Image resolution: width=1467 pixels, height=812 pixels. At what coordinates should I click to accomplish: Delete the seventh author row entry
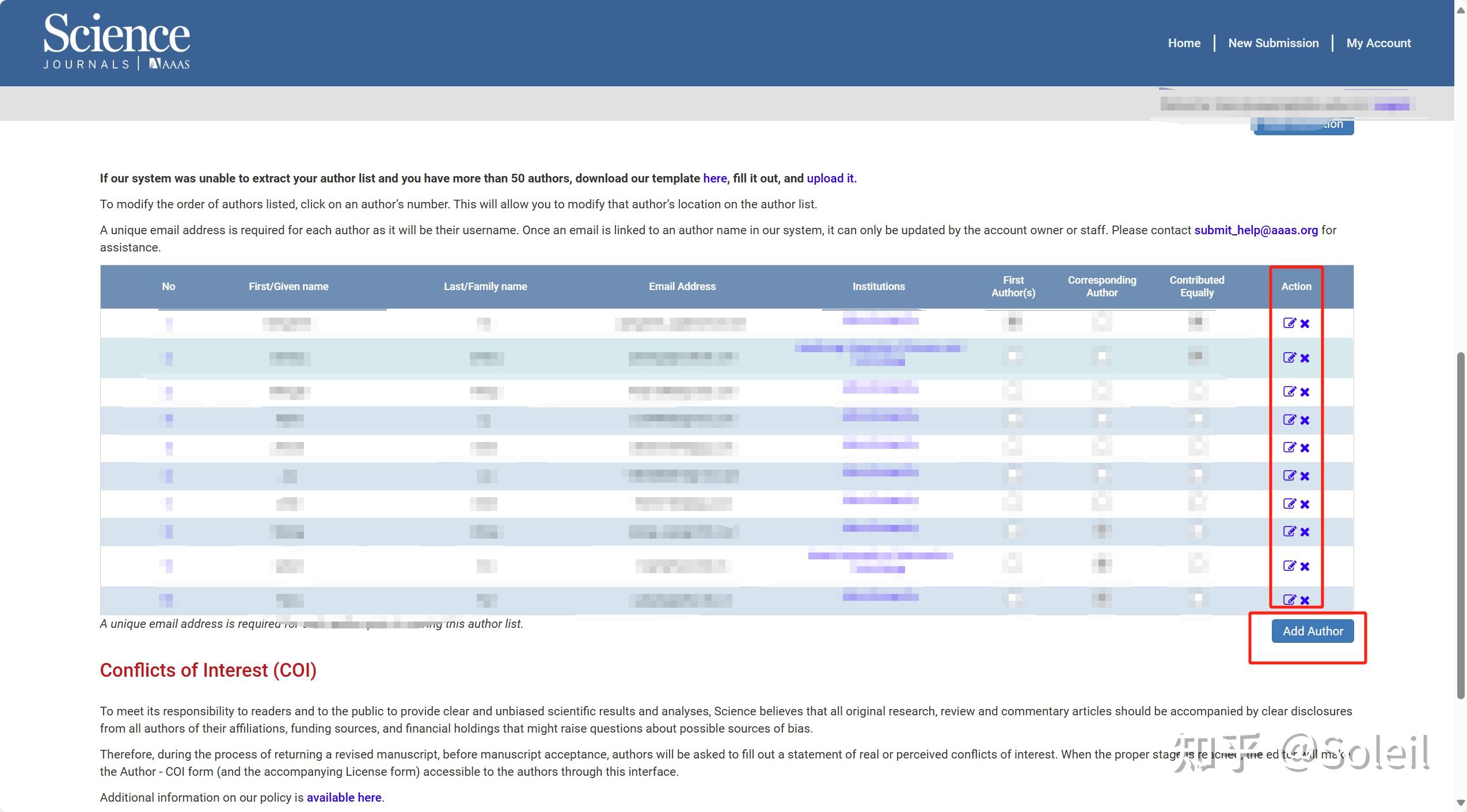point(1305,505)
